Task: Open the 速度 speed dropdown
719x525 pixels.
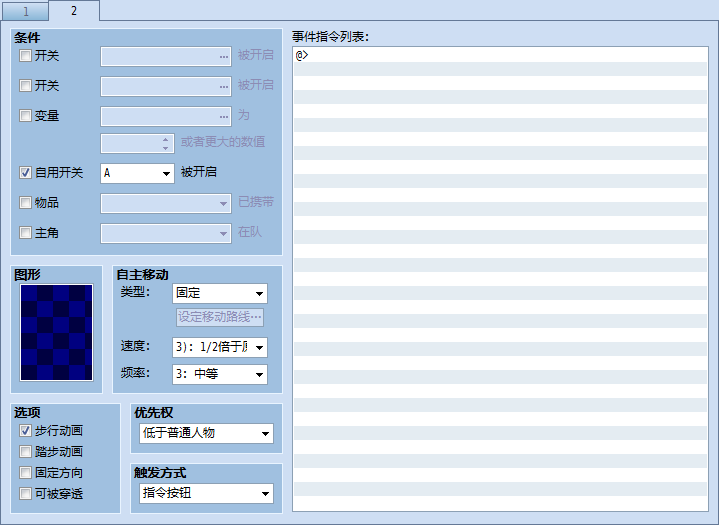Action: click(220, 347)
